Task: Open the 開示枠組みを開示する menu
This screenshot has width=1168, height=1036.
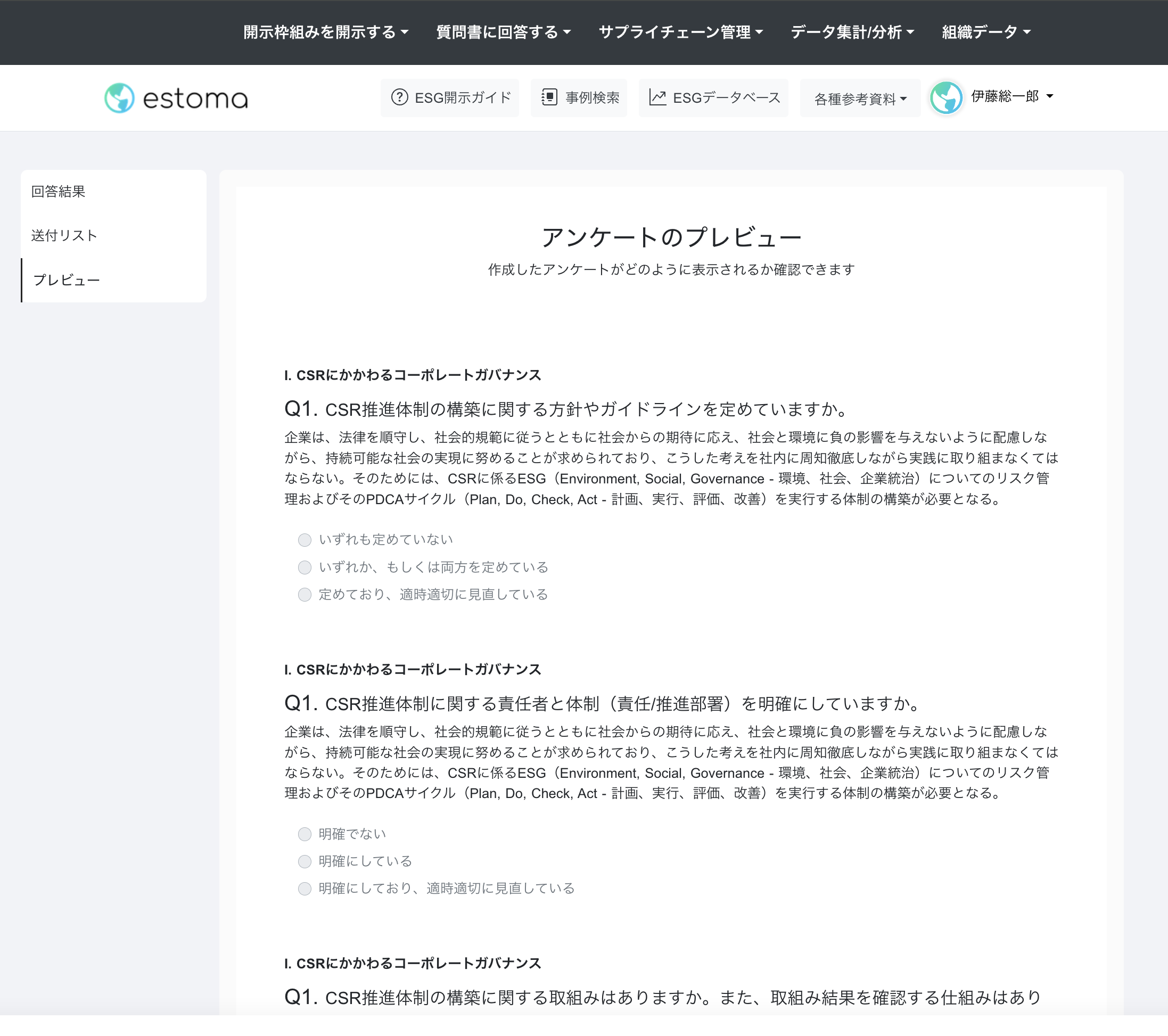Action: pyautogui.click(x=325, y=32)
